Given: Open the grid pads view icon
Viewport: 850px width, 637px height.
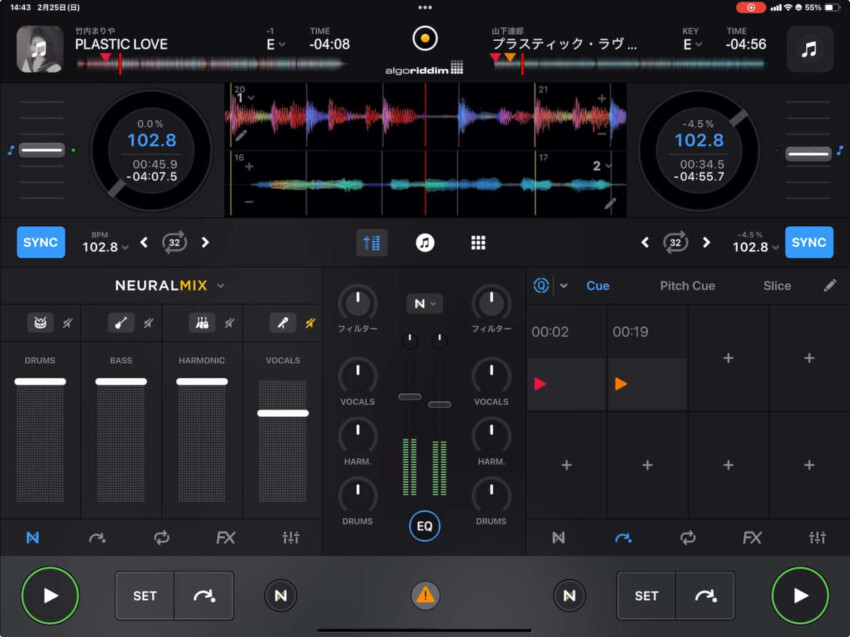Looking at the screenshot, I should pyautogui.click(x=478, y=242).
